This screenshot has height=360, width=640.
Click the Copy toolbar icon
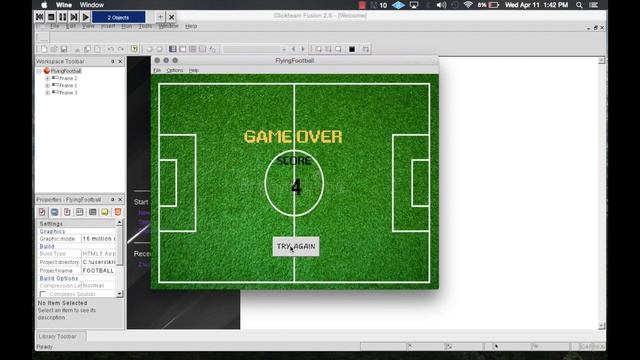click(87, 49)
